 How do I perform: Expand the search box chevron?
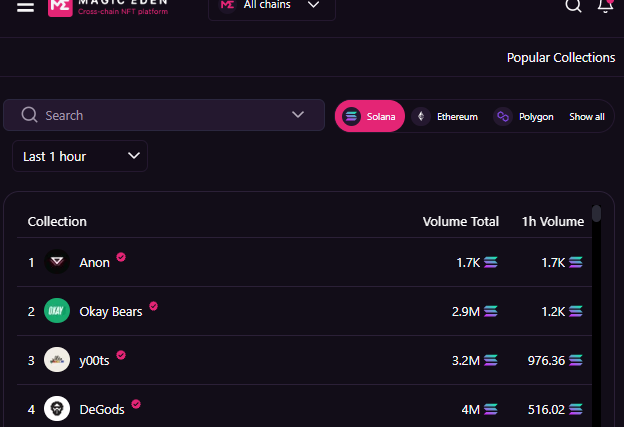[x=298, y=115]
